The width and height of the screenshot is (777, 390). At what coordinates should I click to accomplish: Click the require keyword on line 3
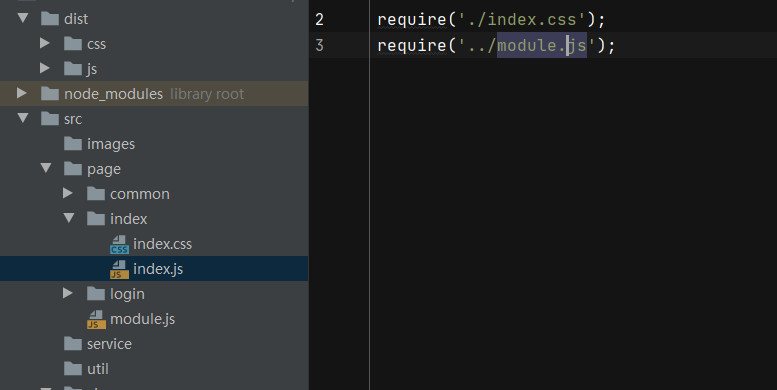click(412, 46)
